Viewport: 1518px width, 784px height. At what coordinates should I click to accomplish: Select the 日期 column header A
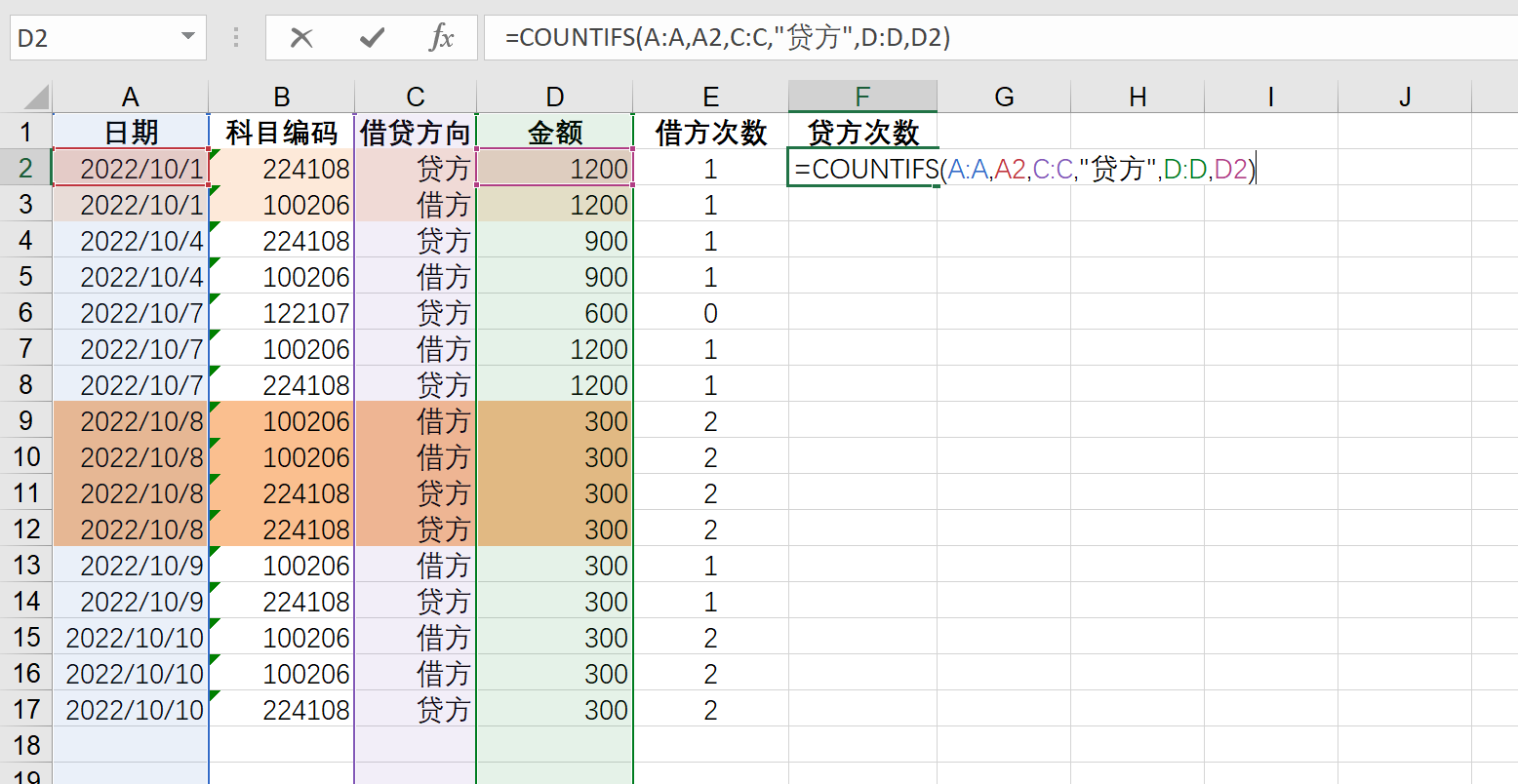(x=130, y=97)
